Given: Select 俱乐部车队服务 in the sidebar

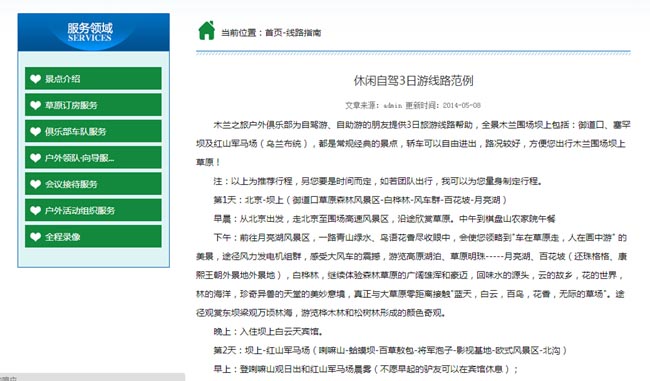Looking at the screenshot, I should point(93,131).
